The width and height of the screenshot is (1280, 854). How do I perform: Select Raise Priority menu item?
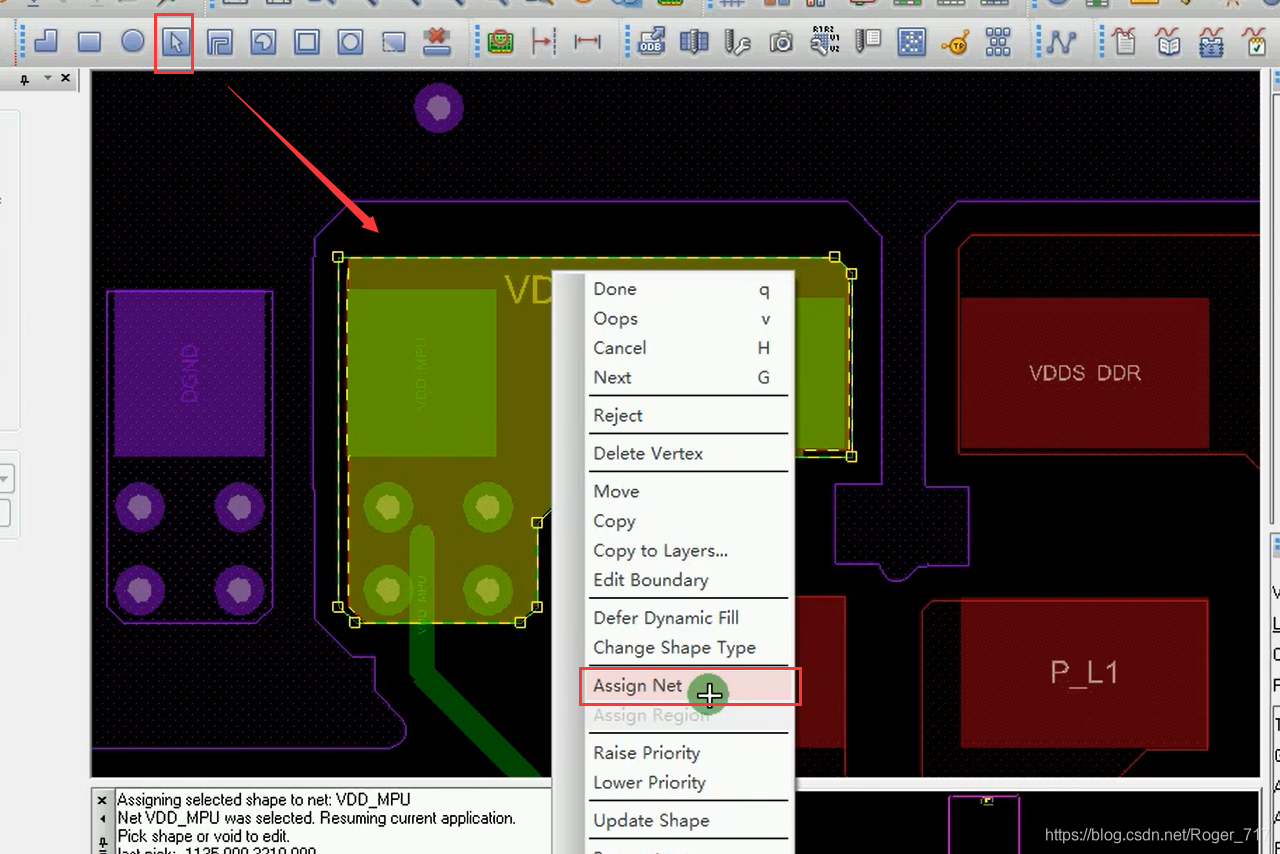coord(646,753)
